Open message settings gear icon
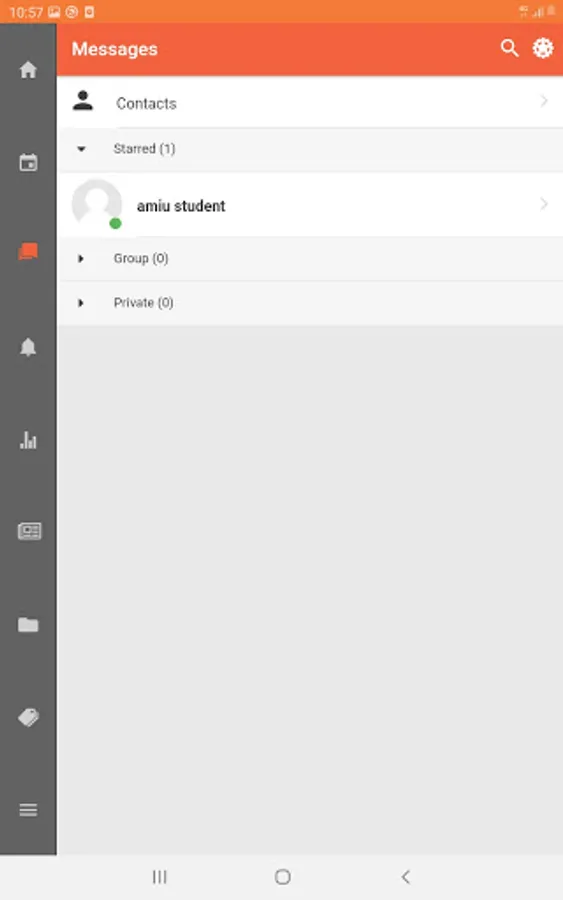The width and height of the screenshot is (563, 900). pos(542,48)
